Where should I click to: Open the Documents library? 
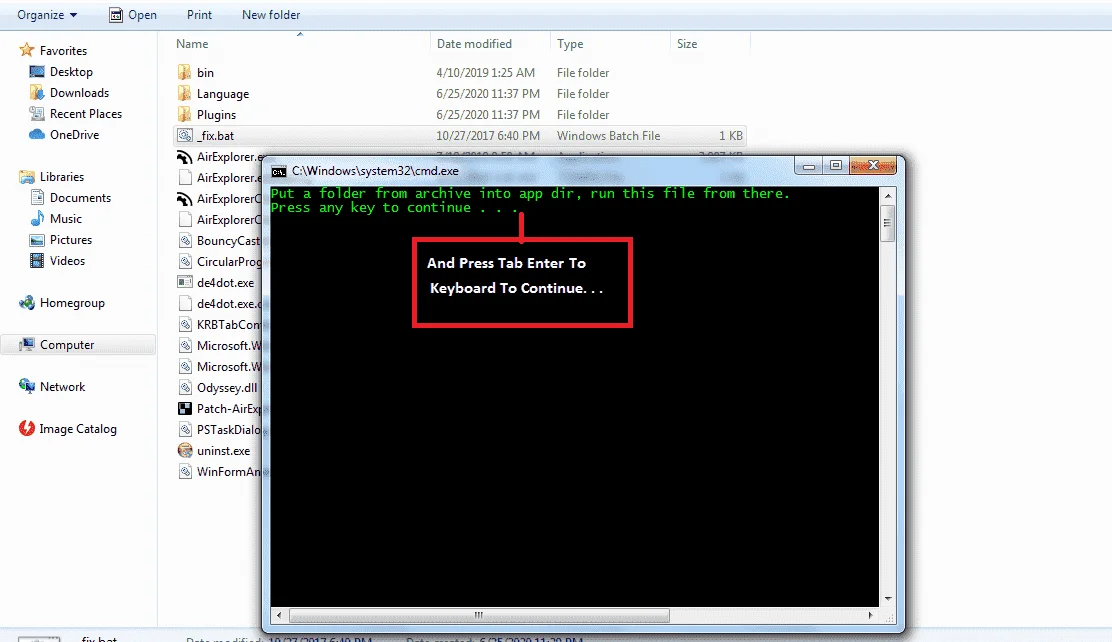(80, 198)
